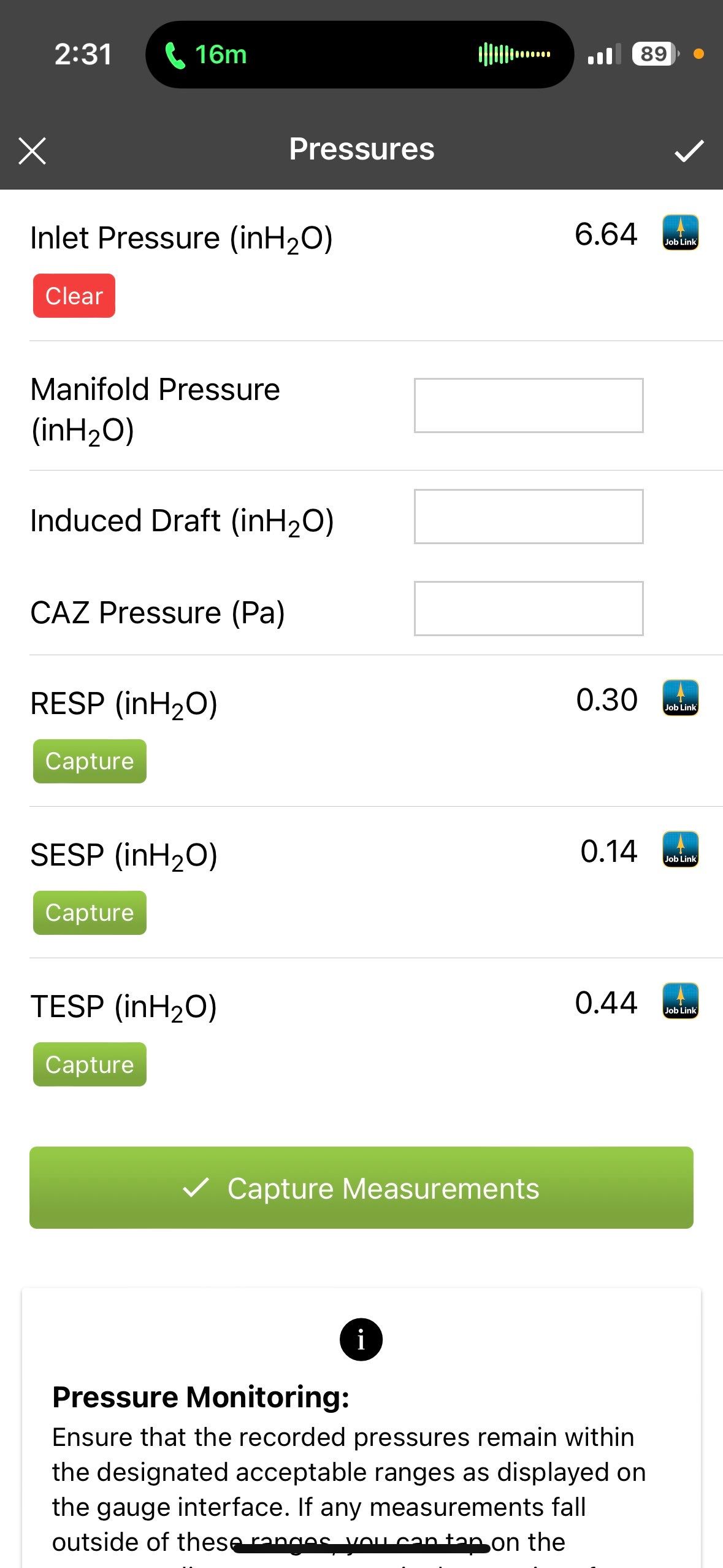723x1568 pixels.
Task: Tap the Inlet Pressure value 6.64
Action: (x=606, y=234)
